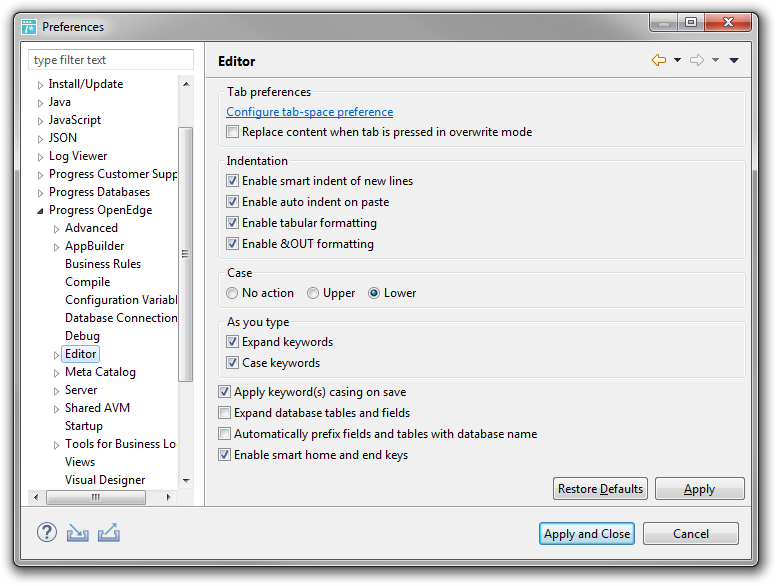Screen dimensions: 777x586
Task: Expand the Java preferences node
Action: (x=40, y=103)
